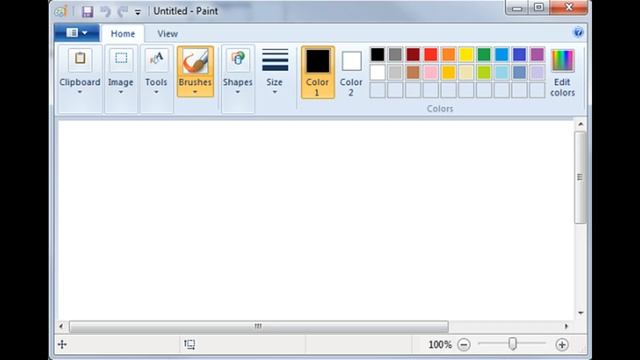Click the Shapes icon
The image size is (640, 360).
coord(238,59)
